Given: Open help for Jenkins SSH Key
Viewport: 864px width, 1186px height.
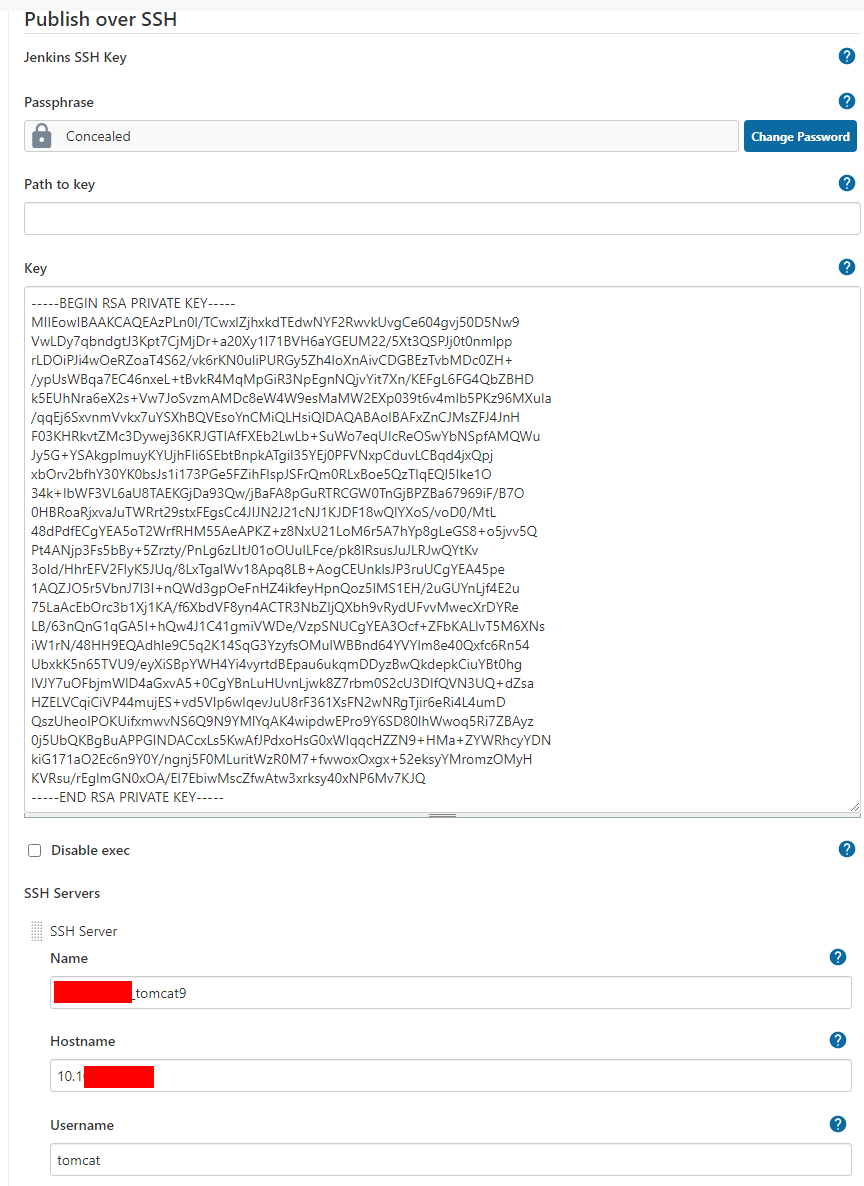Looking at the screenshot, I should pyautogui.click(x=847, y=56).
